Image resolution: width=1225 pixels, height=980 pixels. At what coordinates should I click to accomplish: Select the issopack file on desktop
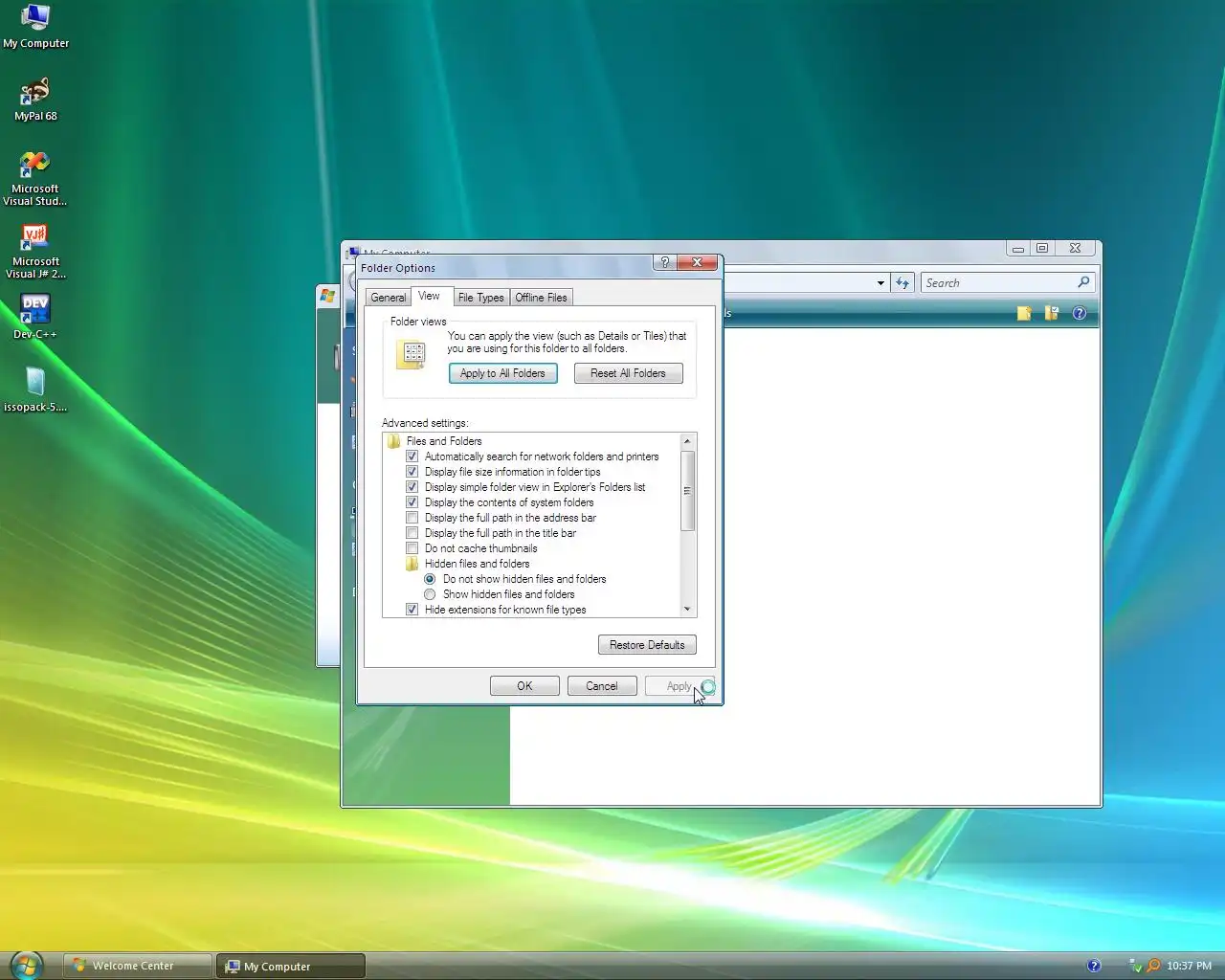(35, 390)
